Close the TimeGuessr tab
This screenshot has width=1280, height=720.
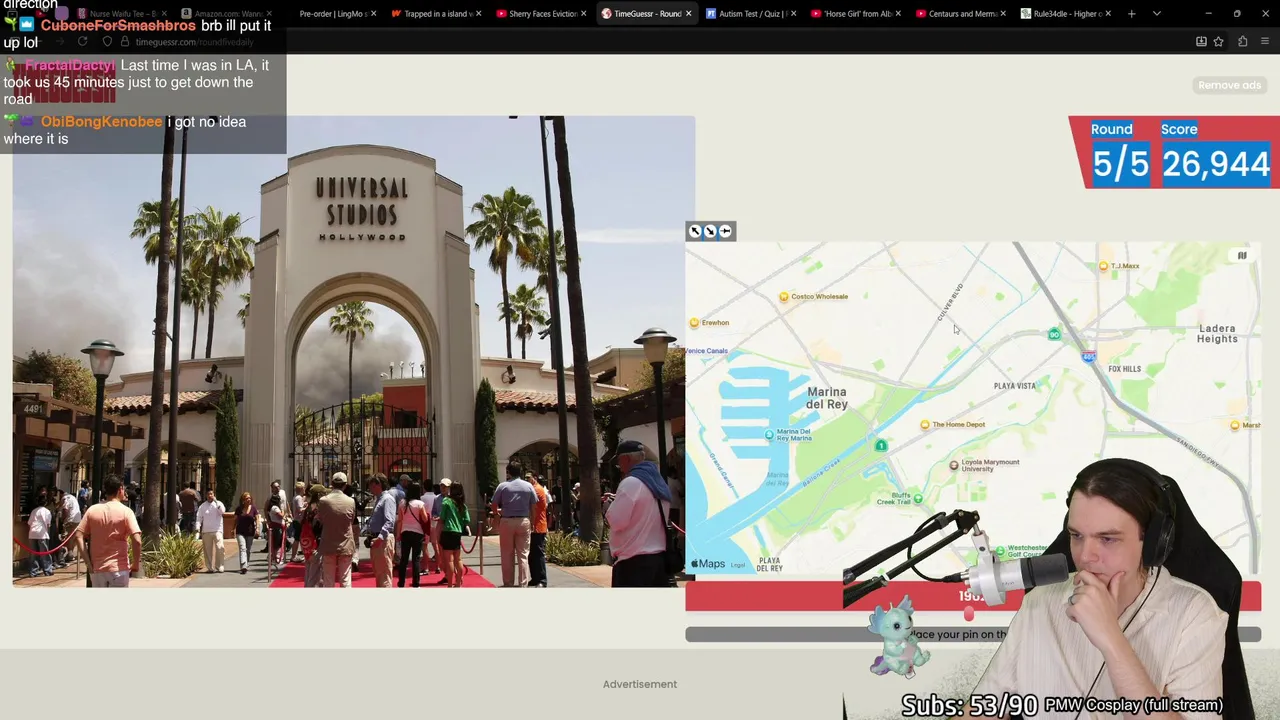(x=688, y=14)
